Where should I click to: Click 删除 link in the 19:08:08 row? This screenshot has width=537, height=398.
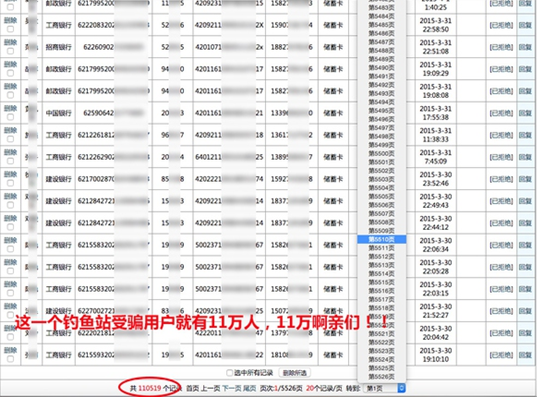pyautogui.click(x=10, y=86)
